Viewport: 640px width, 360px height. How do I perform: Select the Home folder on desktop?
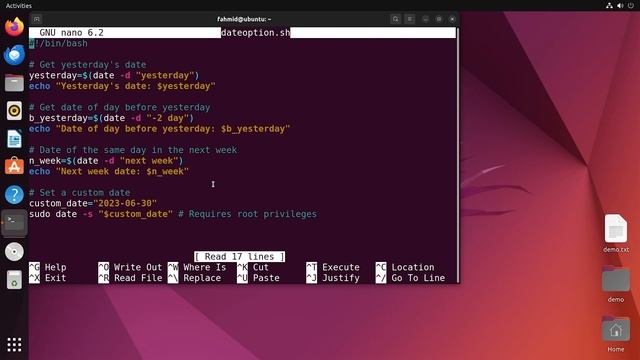click(x=616, y=333)
